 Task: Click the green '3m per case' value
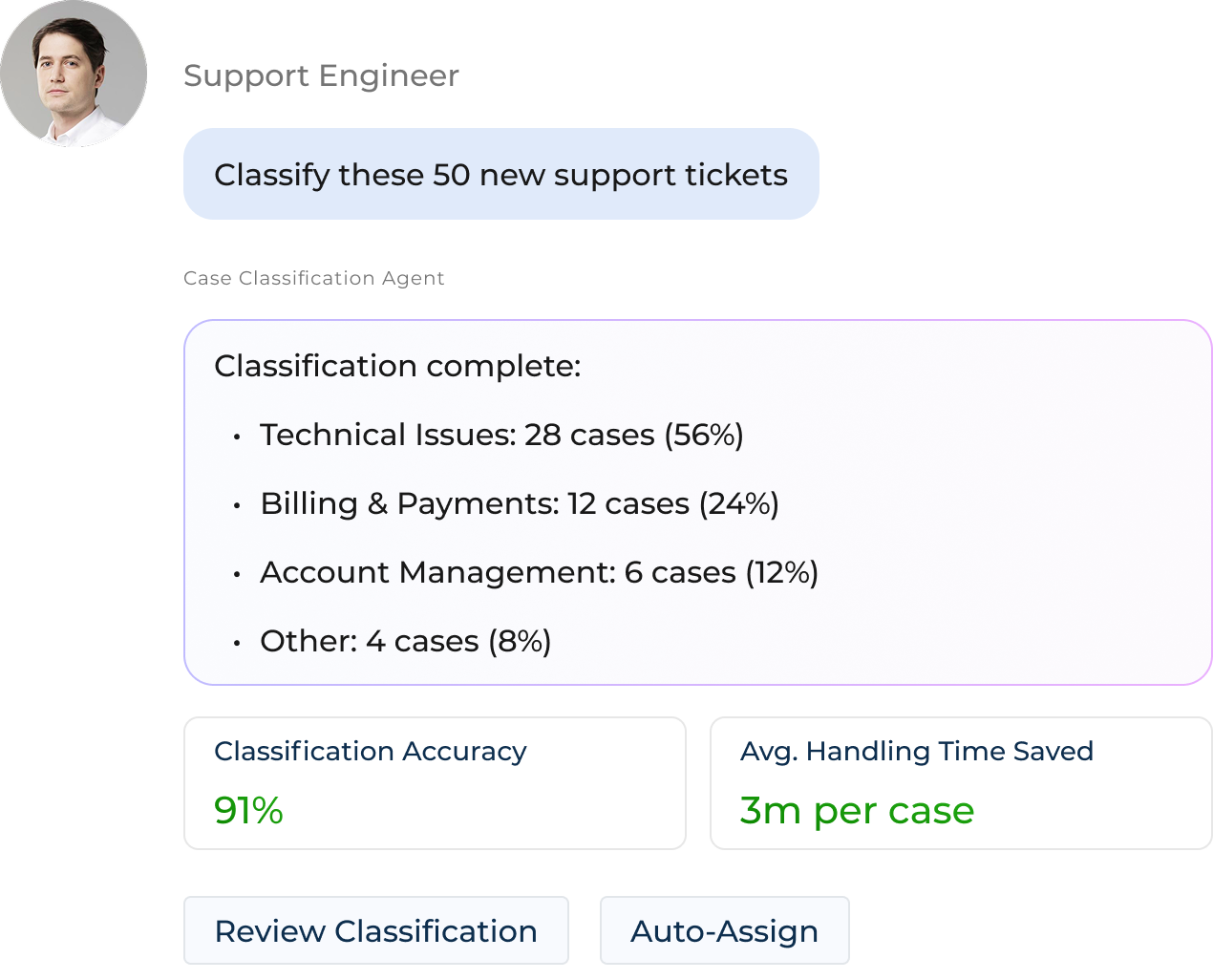(x=857, y=810)
